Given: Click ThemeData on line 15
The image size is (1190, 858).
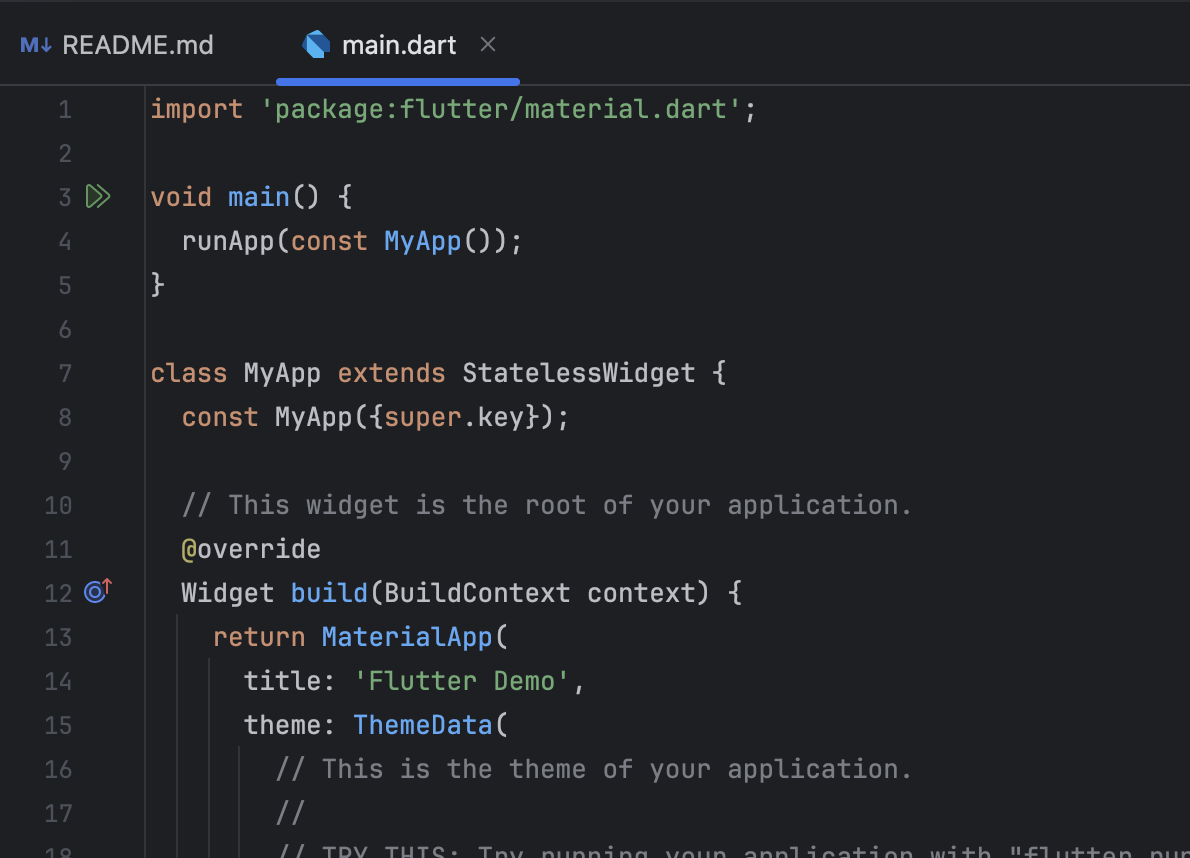Looking at the screenshot, I should [x=423, y=725].
